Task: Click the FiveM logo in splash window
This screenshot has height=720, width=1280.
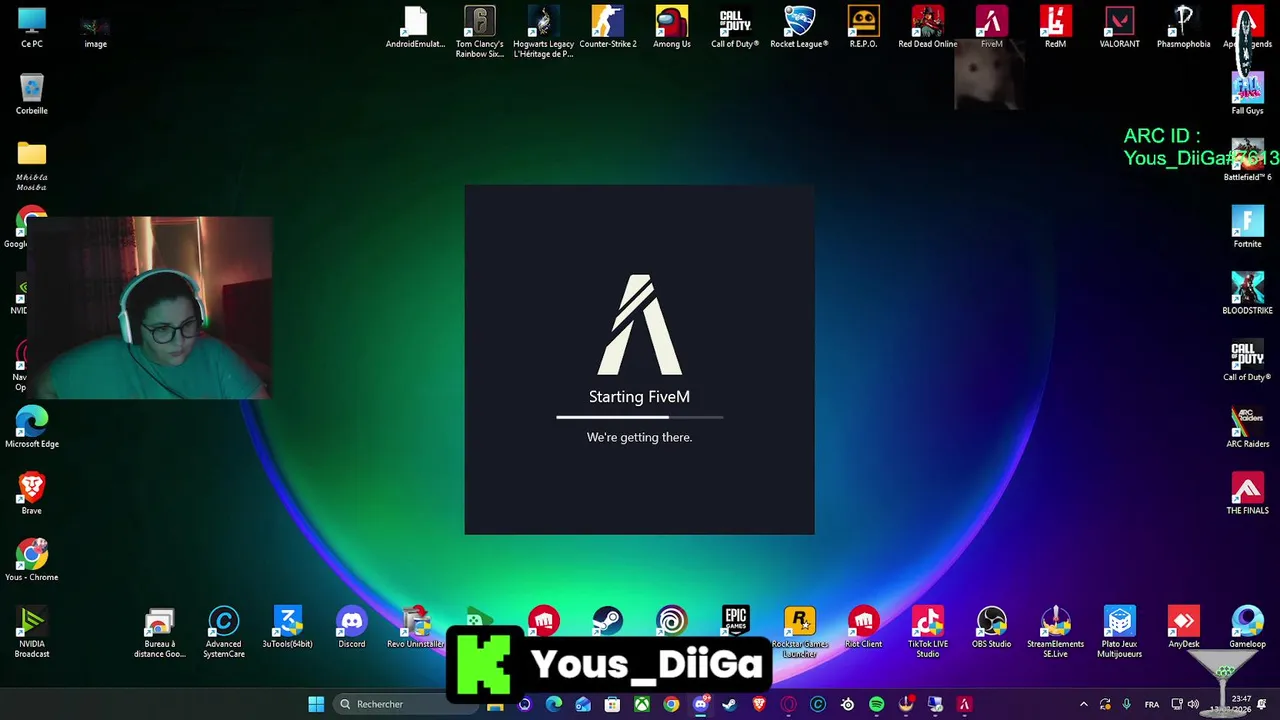Action: click(640, 325)
